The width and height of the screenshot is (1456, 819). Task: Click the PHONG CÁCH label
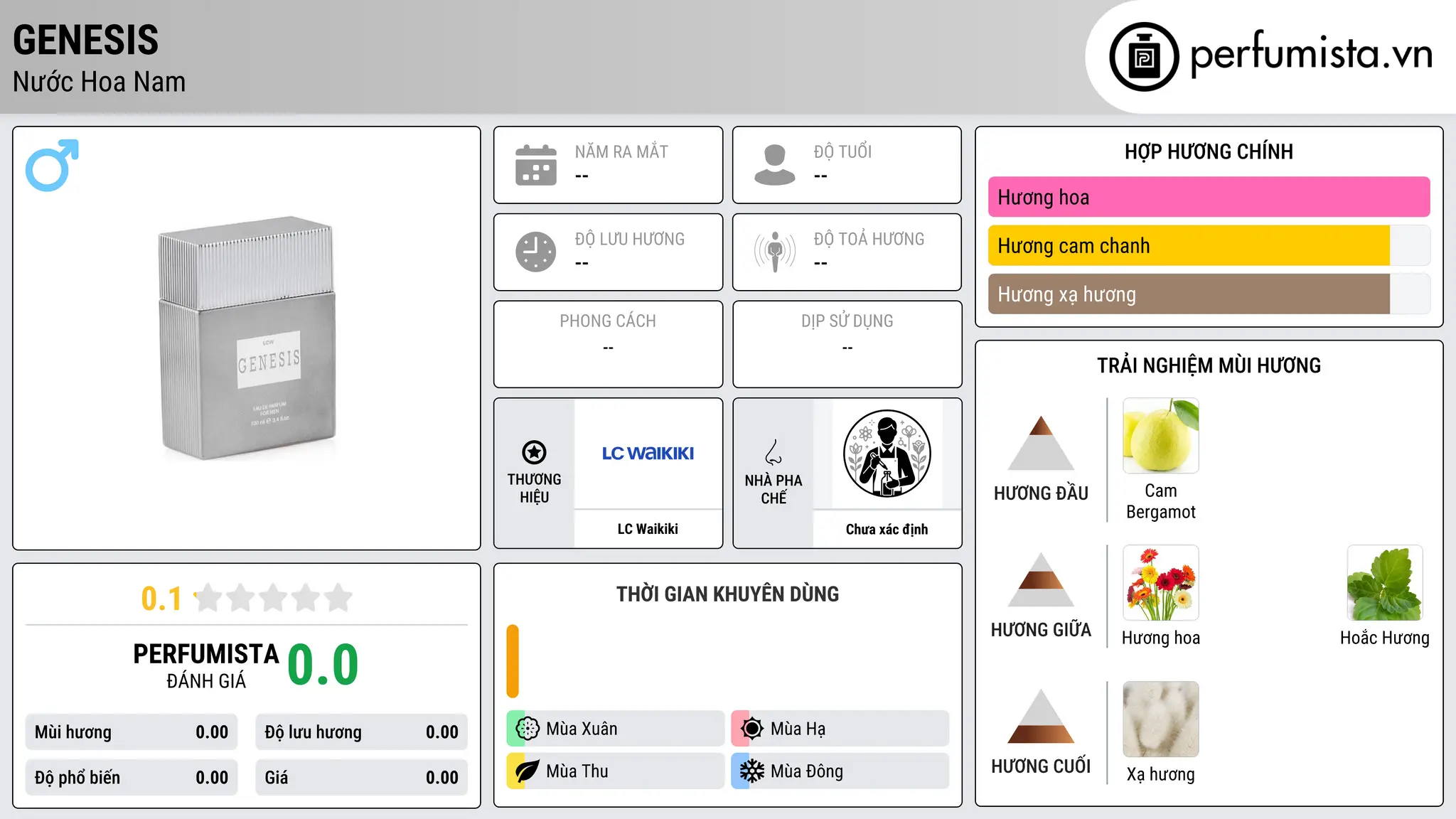(608, 321)
